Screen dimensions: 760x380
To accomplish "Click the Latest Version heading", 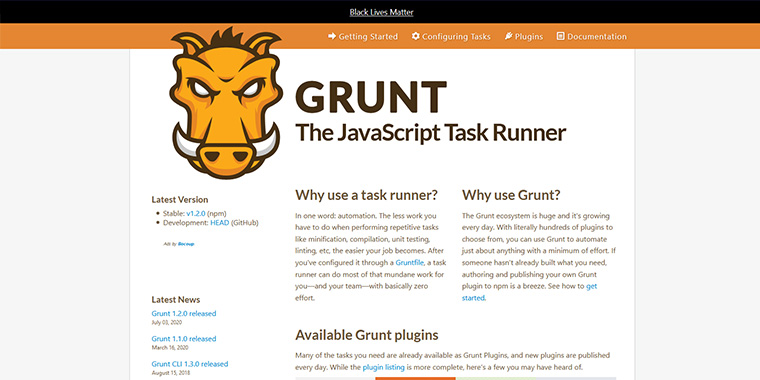I will [x=180, y=199].
